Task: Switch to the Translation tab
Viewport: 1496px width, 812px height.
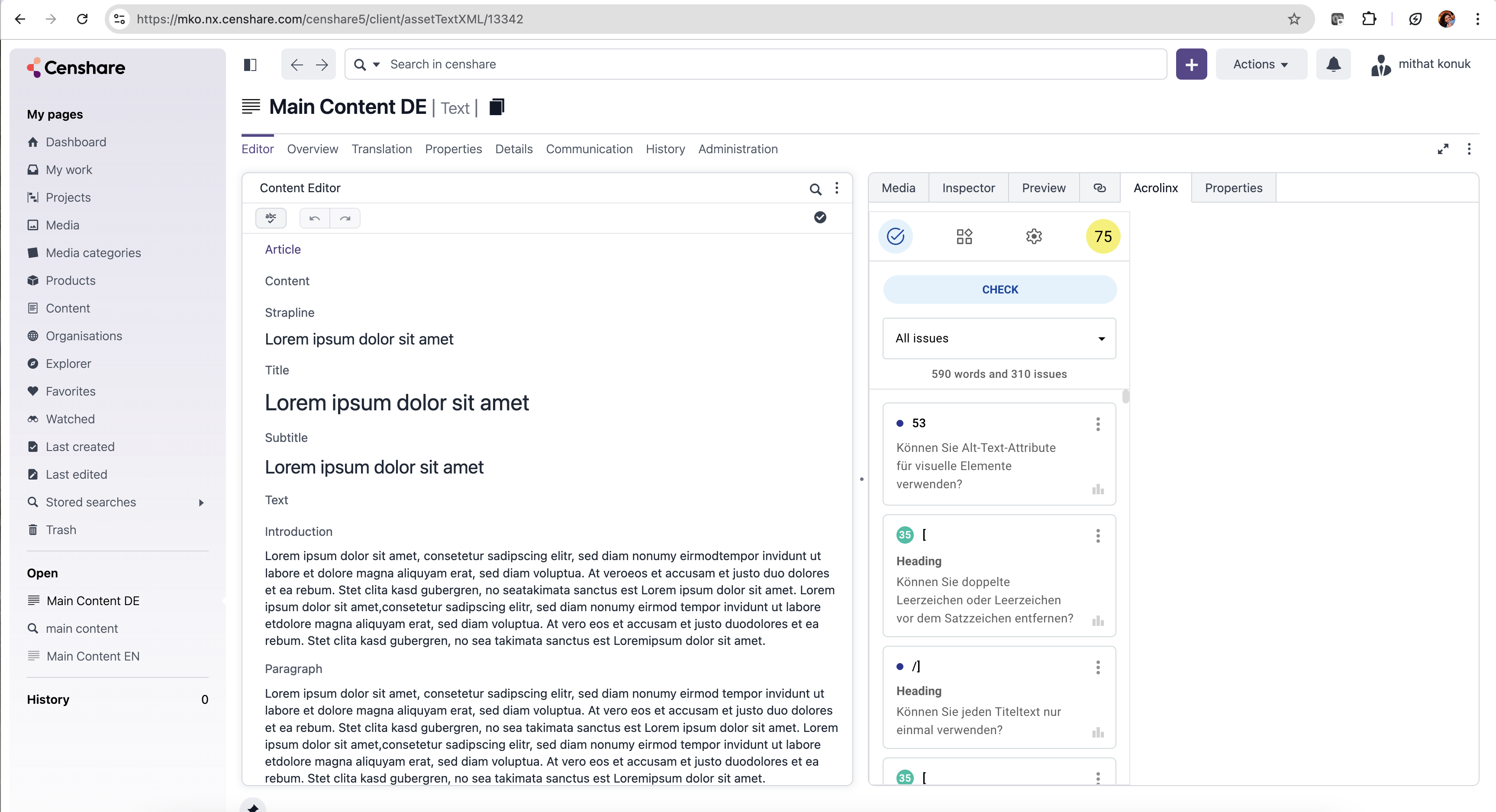Action: click(381, 149)
